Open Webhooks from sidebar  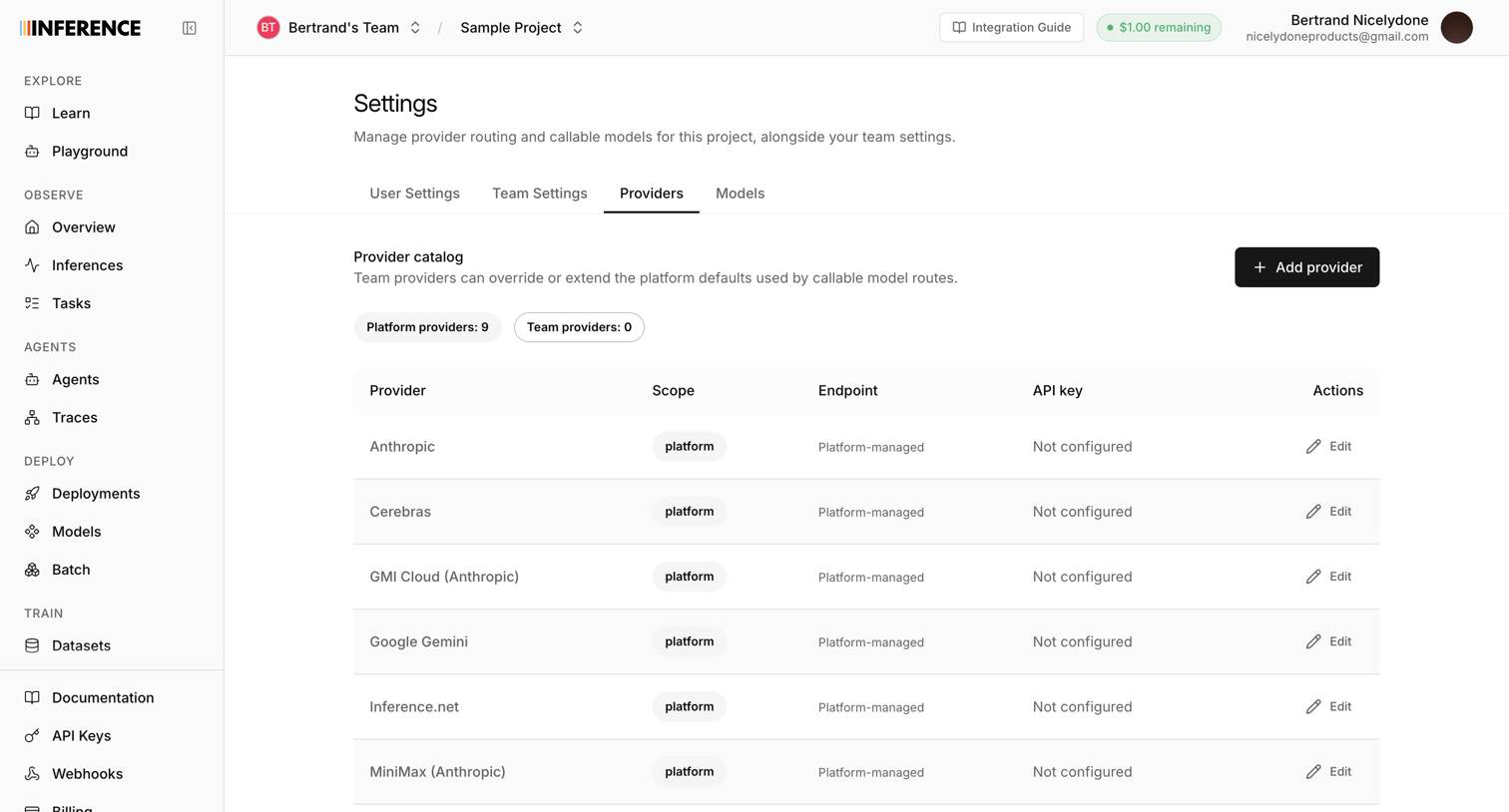click(x=87, y=773)
